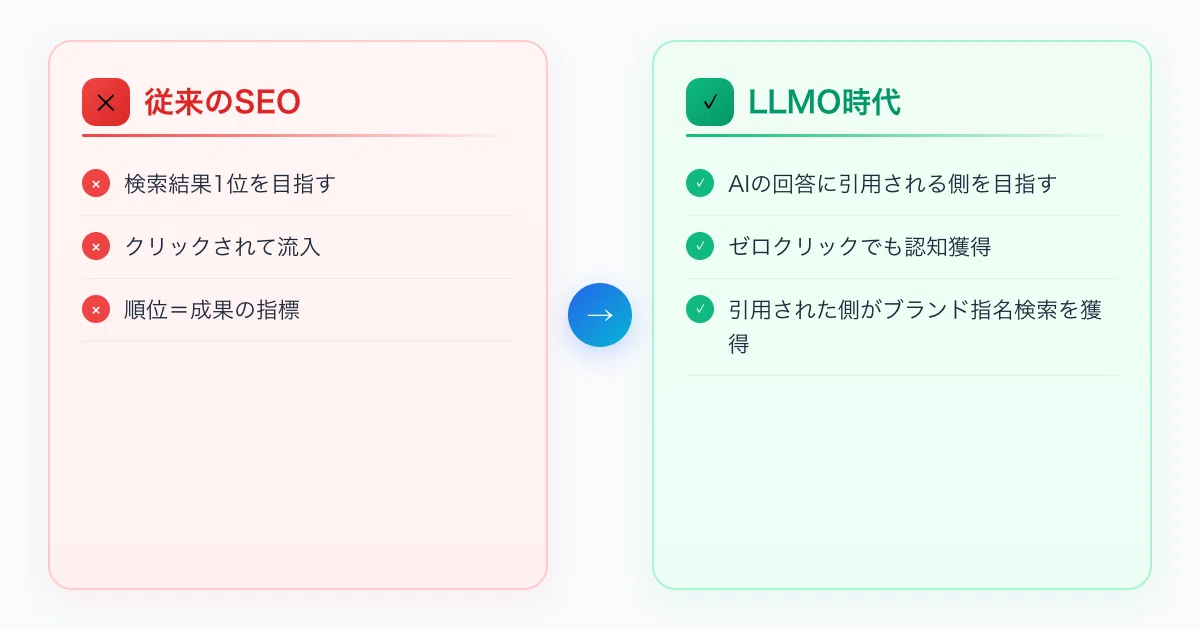1200x630 pixels.
Task: Click the green checkmark icon beside LLMO時代
Action: [710, 102]
